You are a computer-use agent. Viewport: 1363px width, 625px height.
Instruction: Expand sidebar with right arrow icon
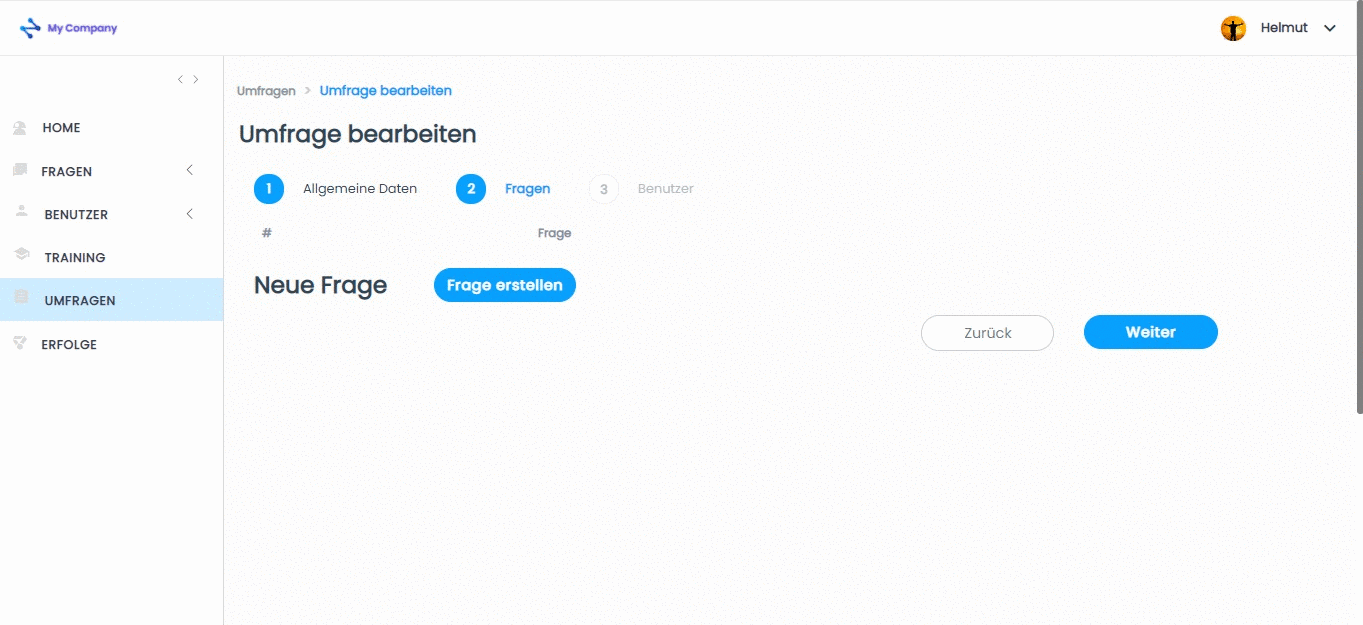click(x=196, y=79)
